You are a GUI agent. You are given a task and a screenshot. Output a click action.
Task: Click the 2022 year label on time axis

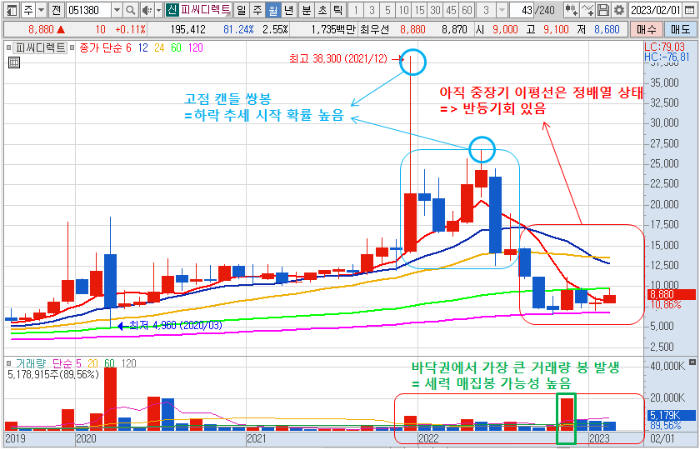(428, 438)
